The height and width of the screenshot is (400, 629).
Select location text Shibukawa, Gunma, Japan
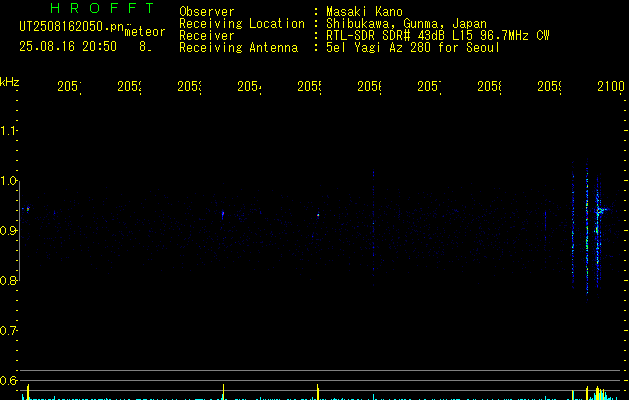click(x=406, y=24)
